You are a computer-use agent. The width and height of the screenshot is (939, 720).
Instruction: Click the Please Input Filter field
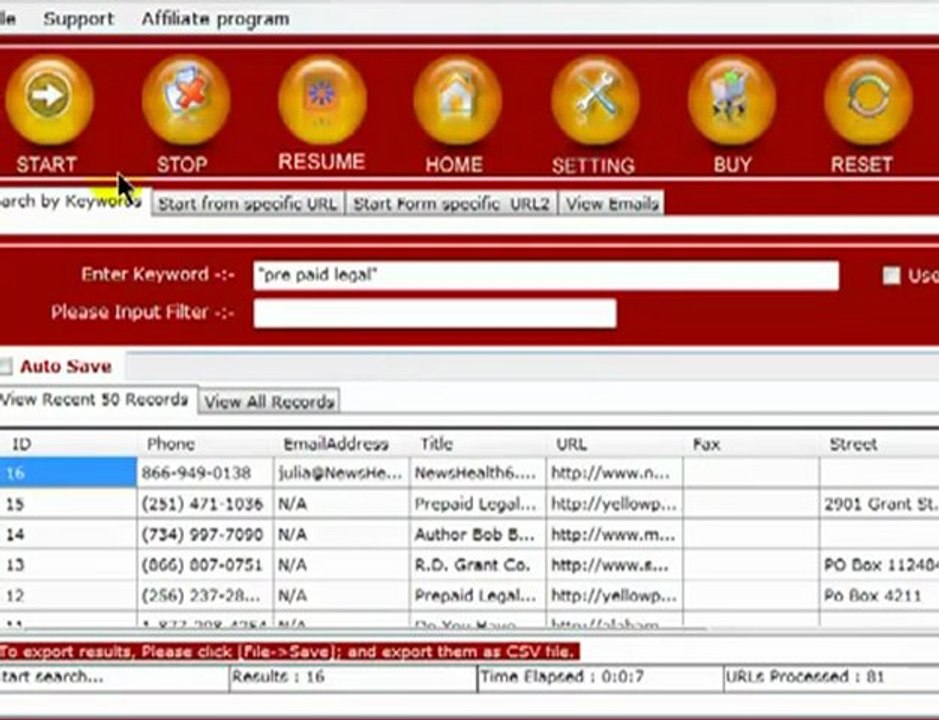(435, 313)
